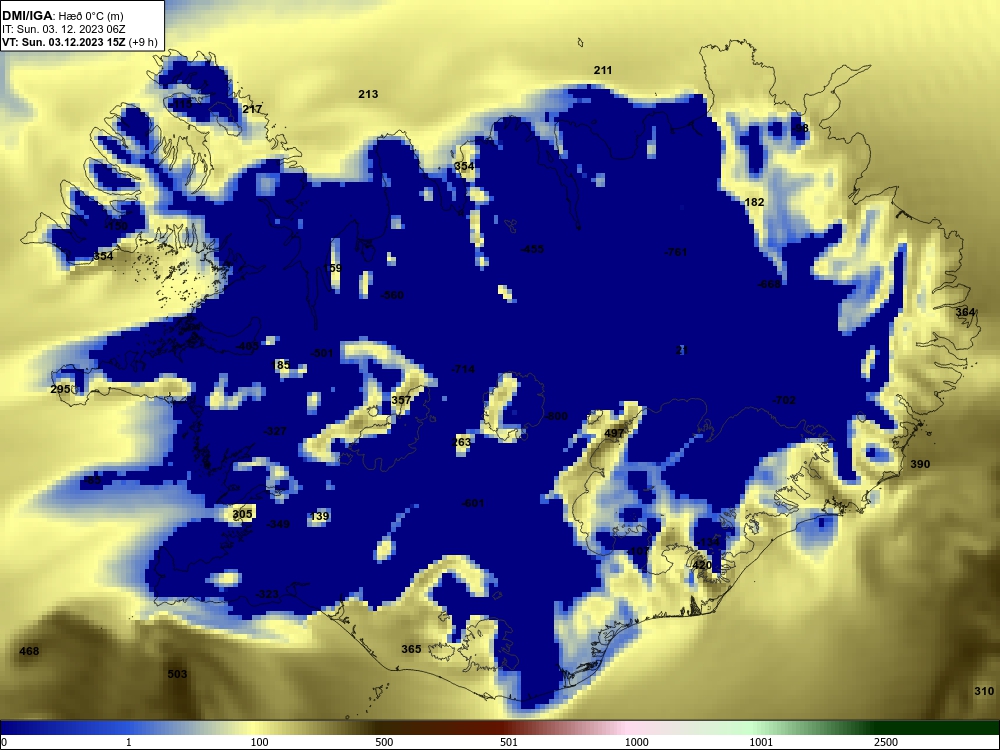Click the legend label 1001

click(x=761, y=742)
